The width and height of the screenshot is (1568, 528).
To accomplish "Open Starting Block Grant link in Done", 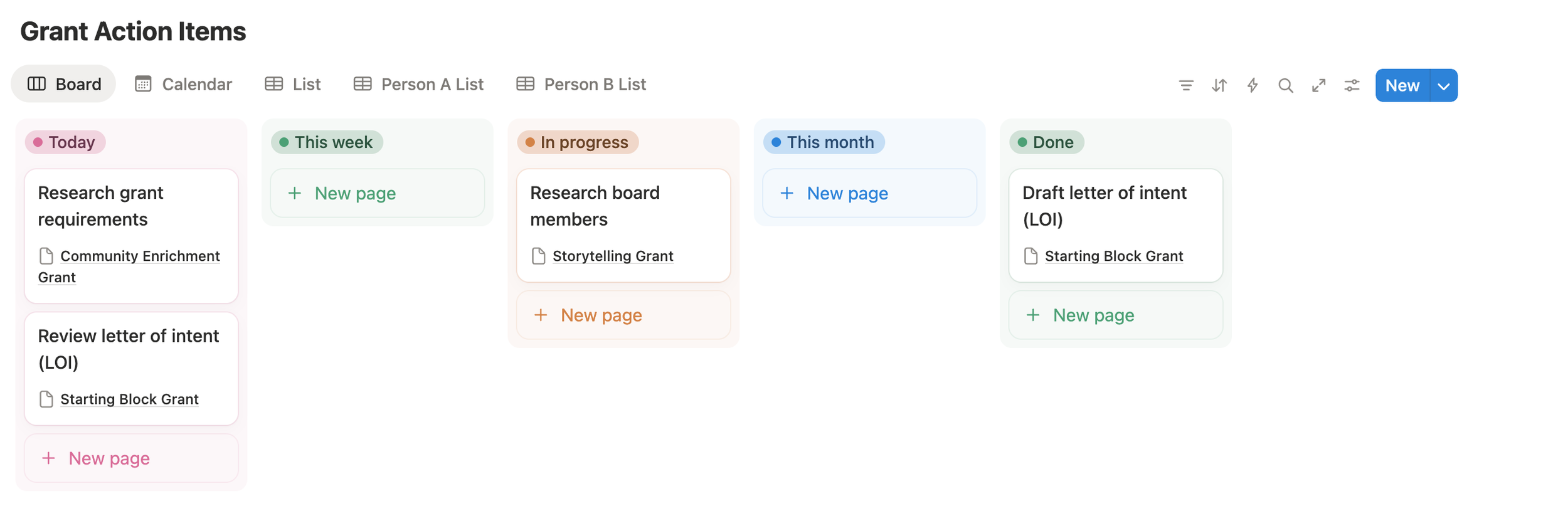I will (1113, 256).
